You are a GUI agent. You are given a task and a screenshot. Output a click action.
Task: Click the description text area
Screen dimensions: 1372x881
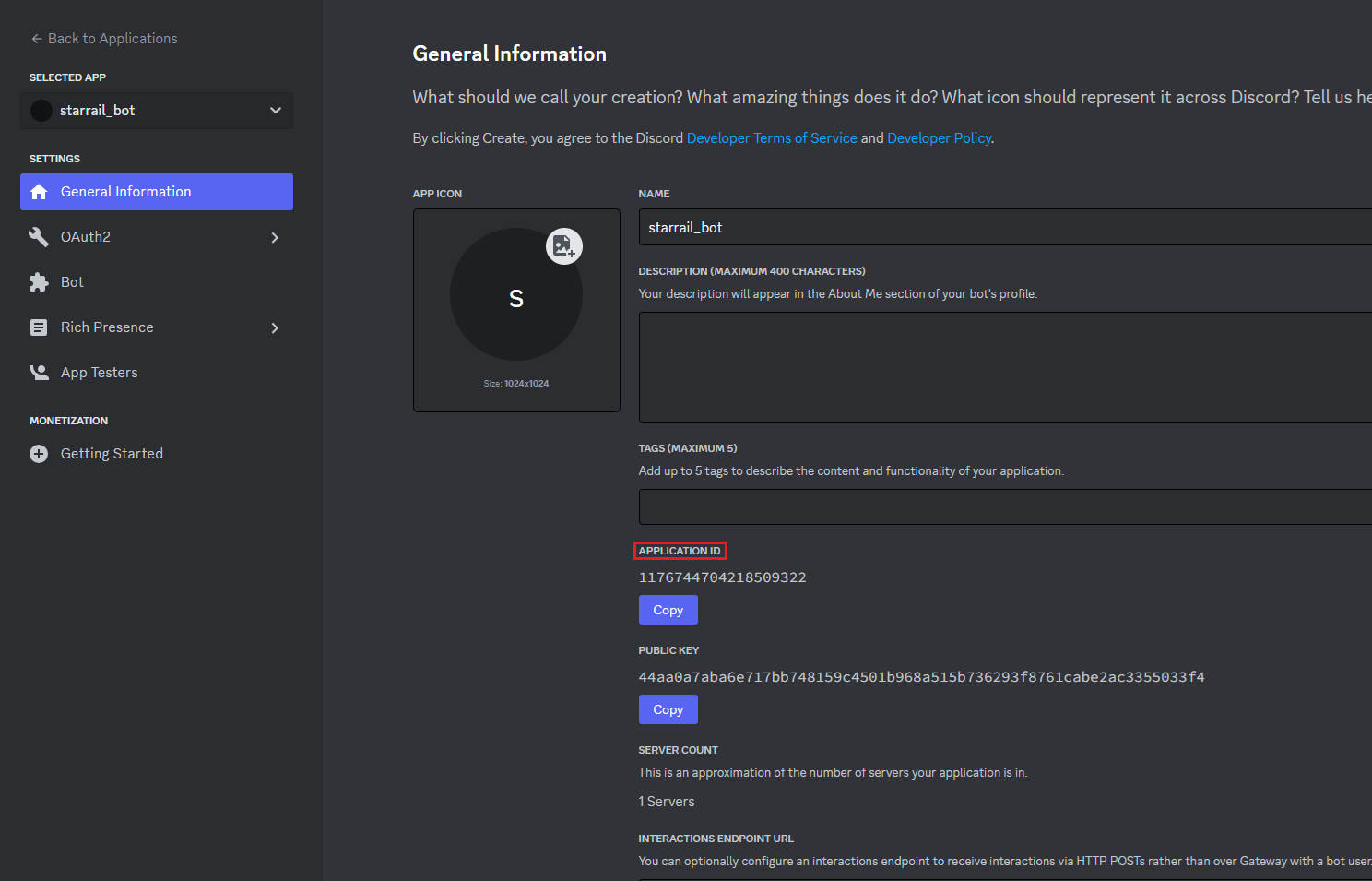click(x=1005, y=367)
